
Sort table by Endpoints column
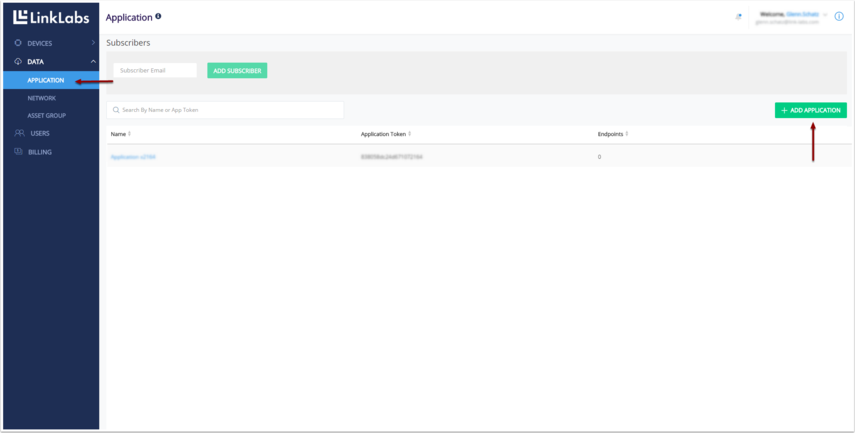point(627,134)
